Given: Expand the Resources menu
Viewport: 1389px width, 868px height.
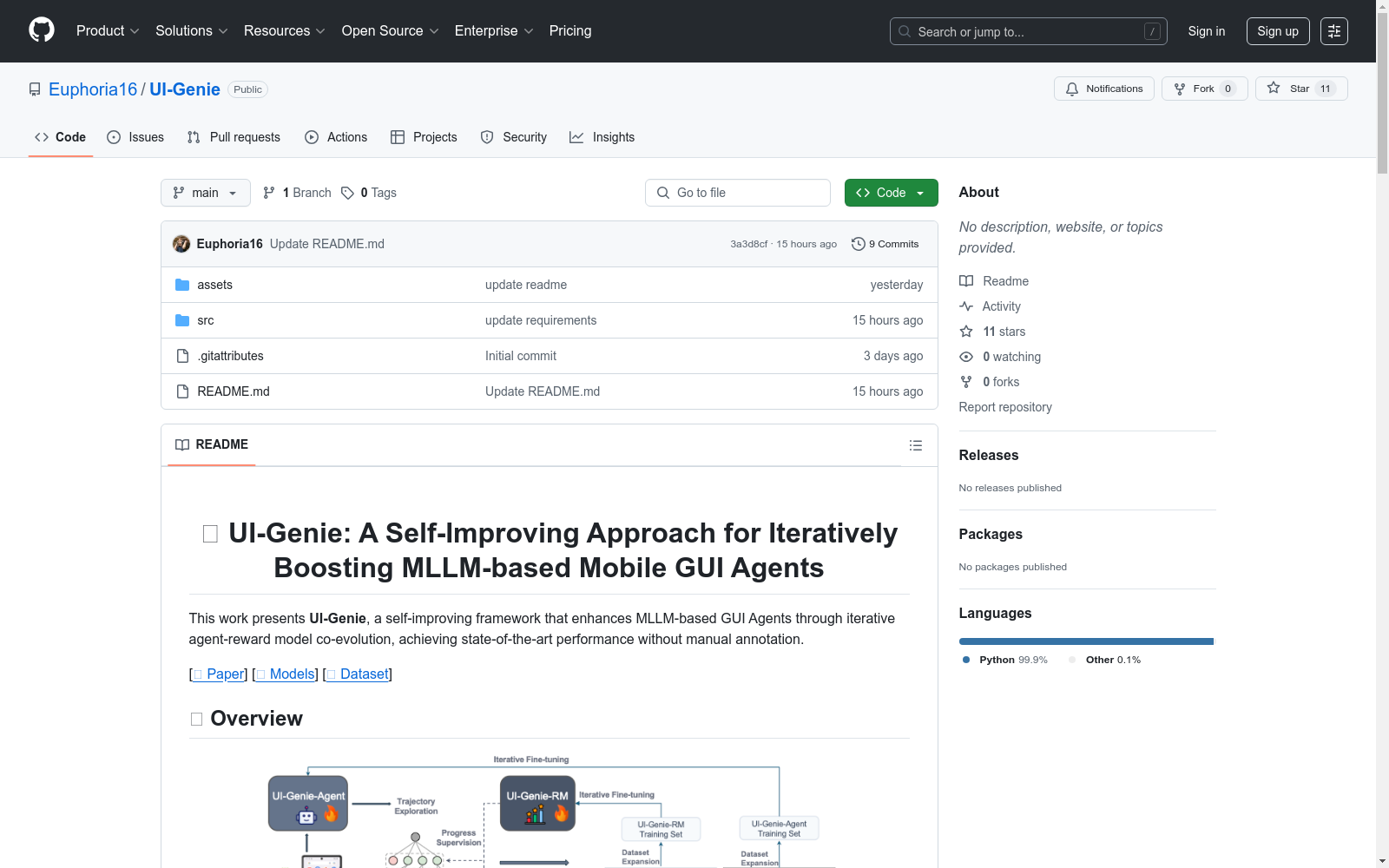Looking at the screenshot, I should (285, 31).
